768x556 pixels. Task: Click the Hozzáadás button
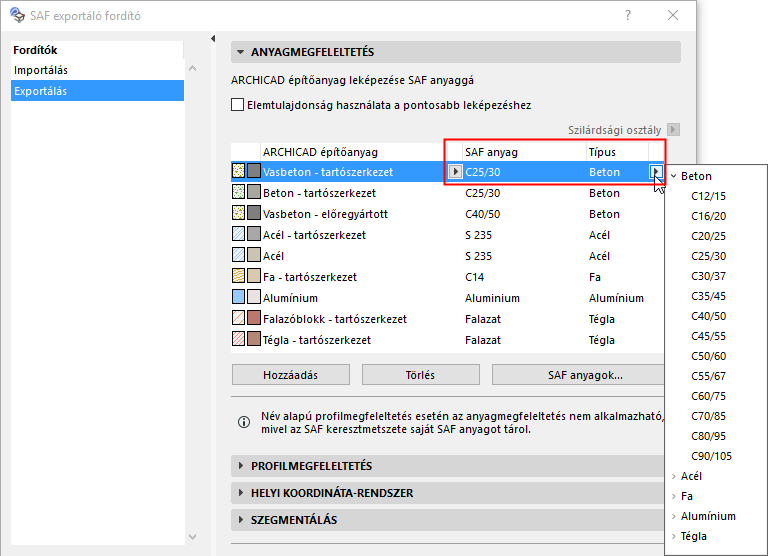tap(290, 375)
